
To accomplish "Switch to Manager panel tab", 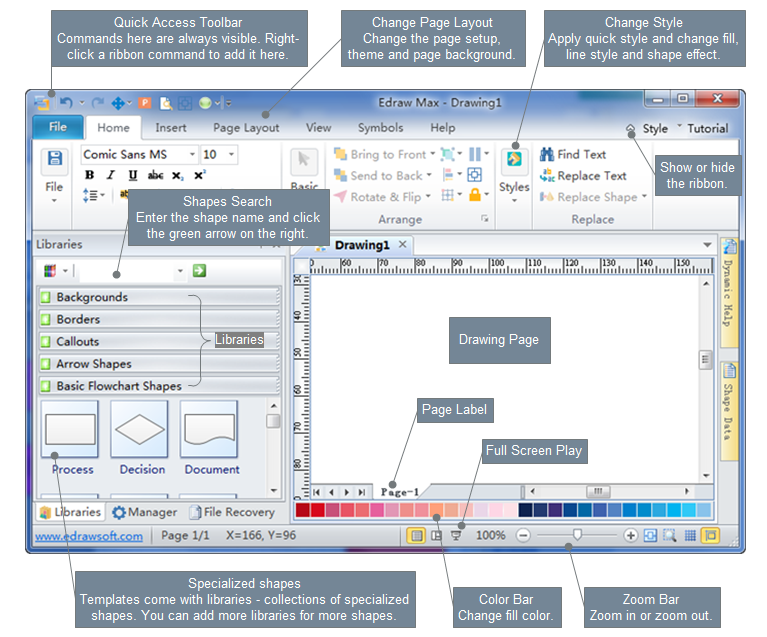I will (145, 512).
